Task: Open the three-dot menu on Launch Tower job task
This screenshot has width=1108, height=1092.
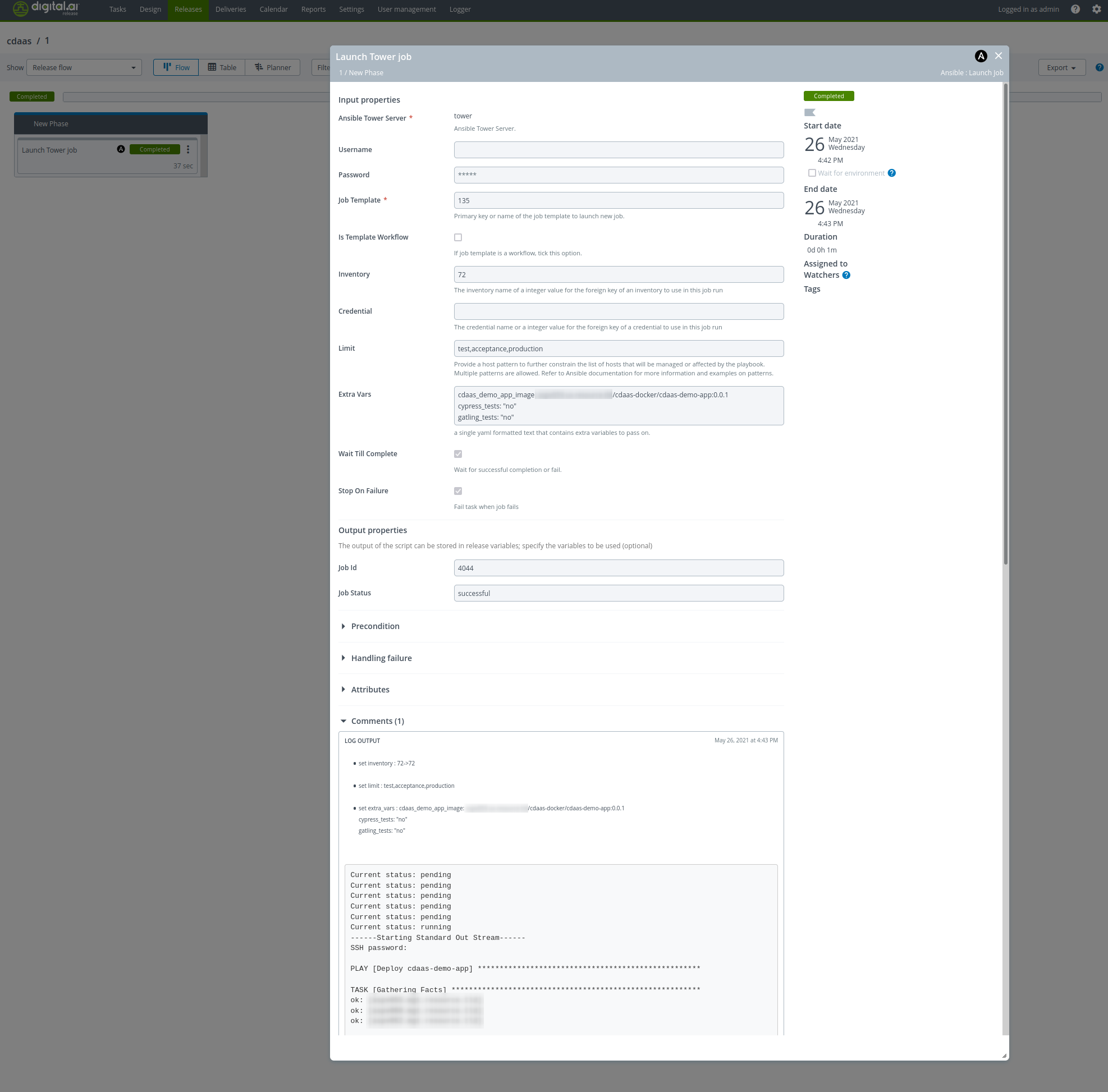Action: click(x=188, y=150)
